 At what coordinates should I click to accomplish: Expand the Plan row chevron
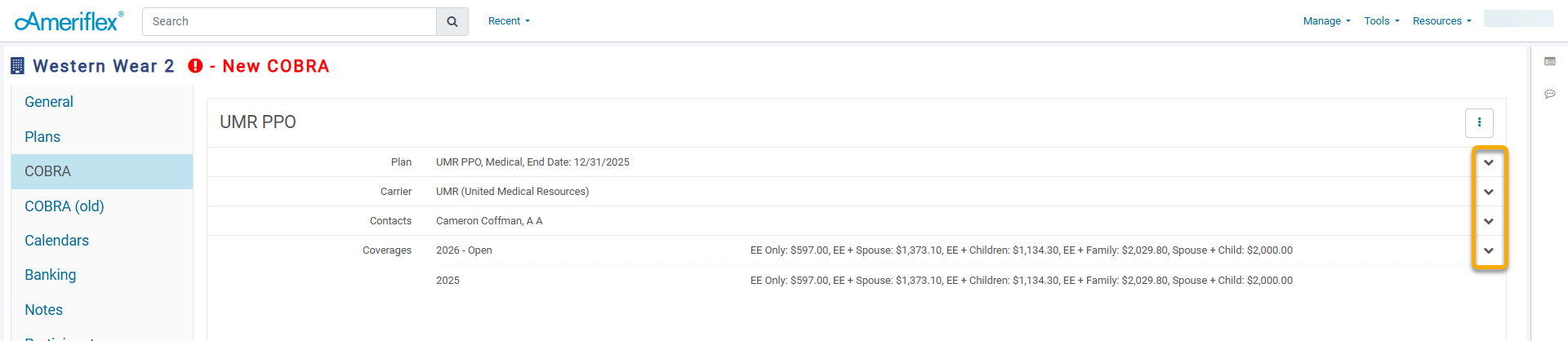coord(1489,162)
